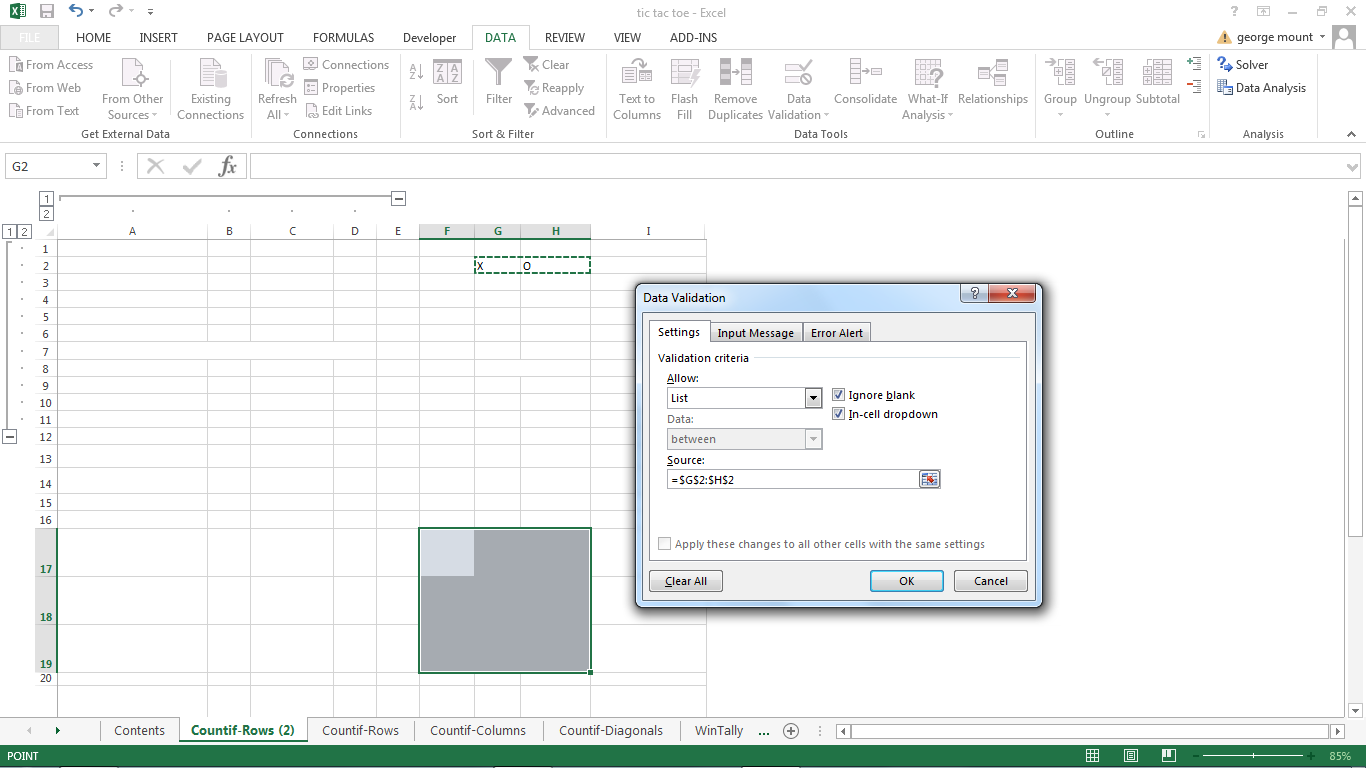Toggle the Ignore blank checkbox
The height and width of the screenshot is (768, 1366).
click(839, 395)
